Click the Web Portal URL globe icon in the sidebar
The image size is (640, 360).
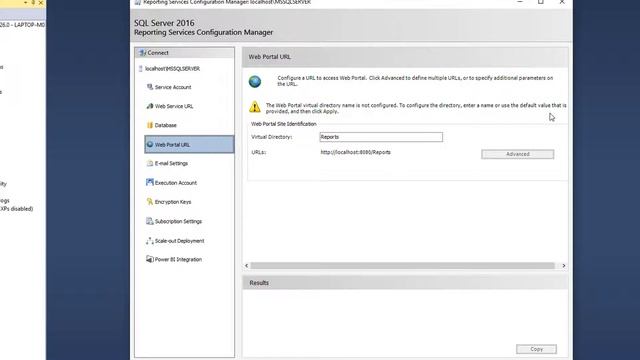coord(150,144)
